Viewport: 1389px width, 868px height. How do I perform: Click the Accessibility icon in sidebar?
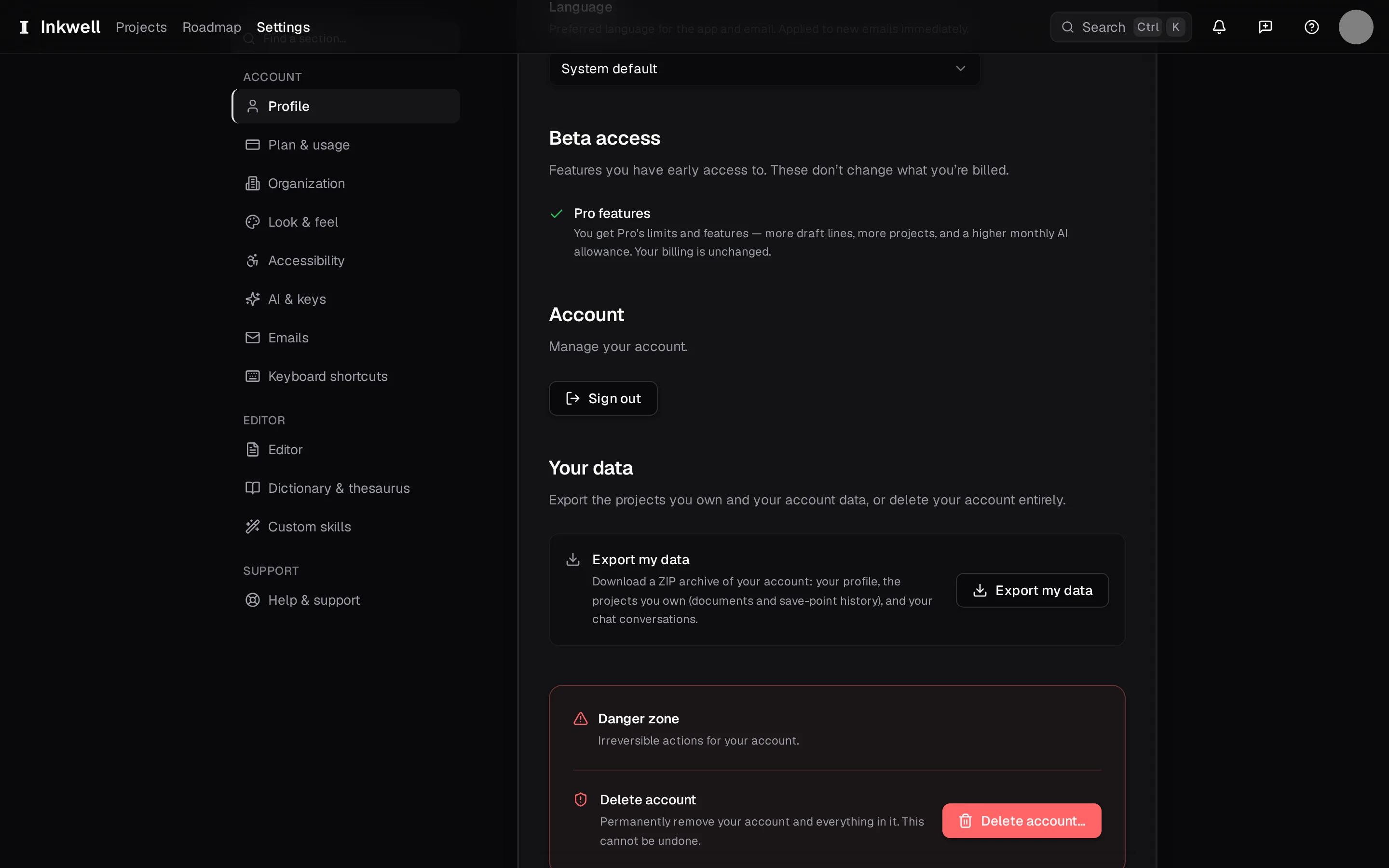tap(253, 260)
